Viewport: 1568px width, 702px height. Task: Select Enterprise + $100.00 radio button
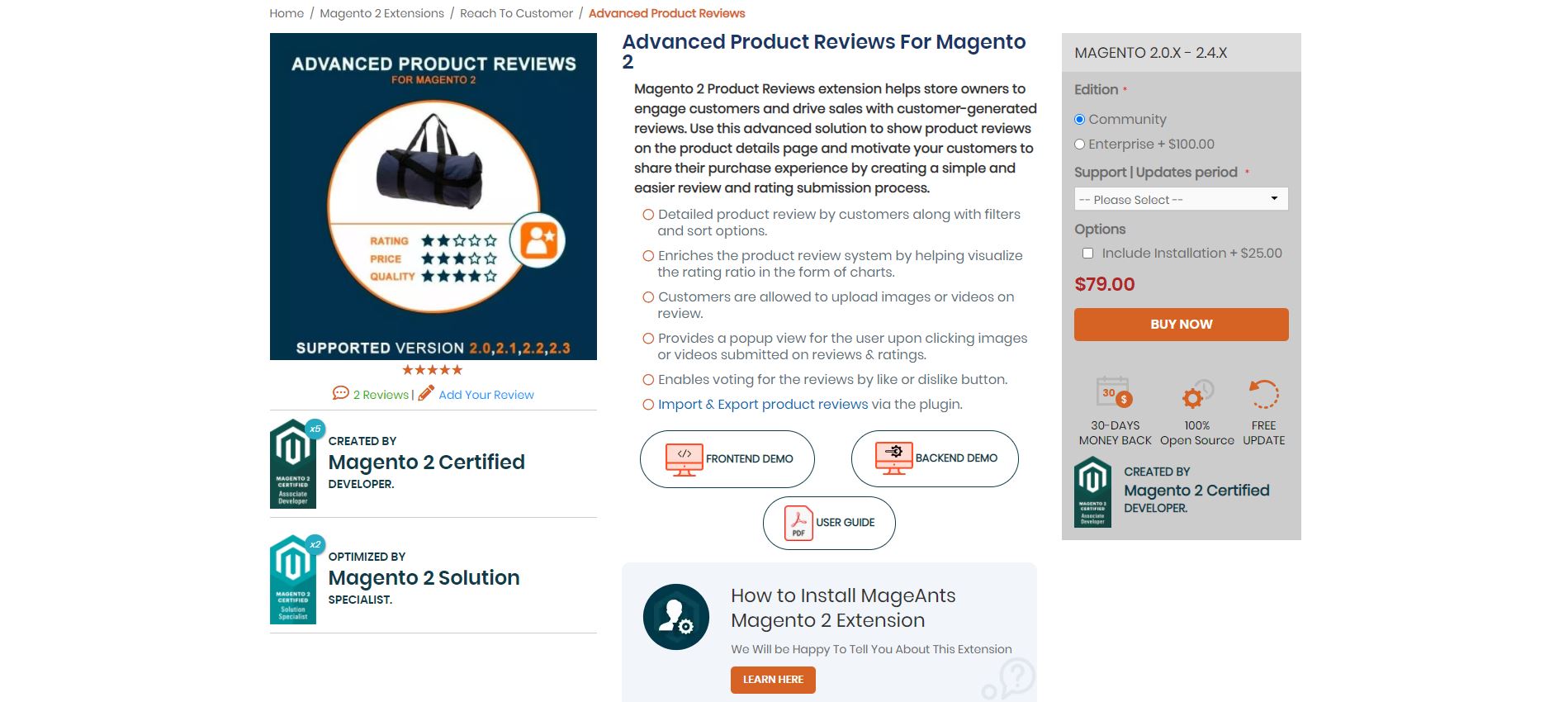pos(1079,145)
